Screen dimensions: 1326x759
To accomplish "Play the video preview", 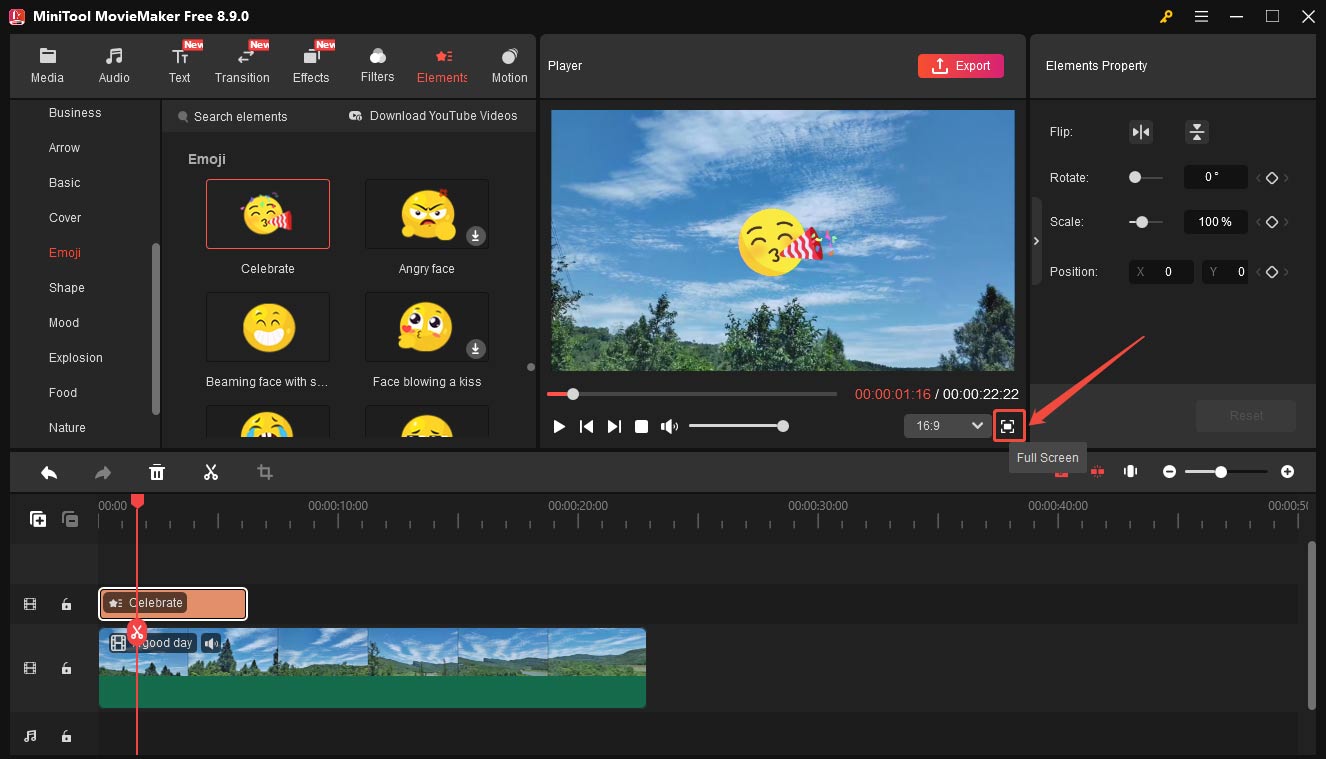I will pos(559,426).
